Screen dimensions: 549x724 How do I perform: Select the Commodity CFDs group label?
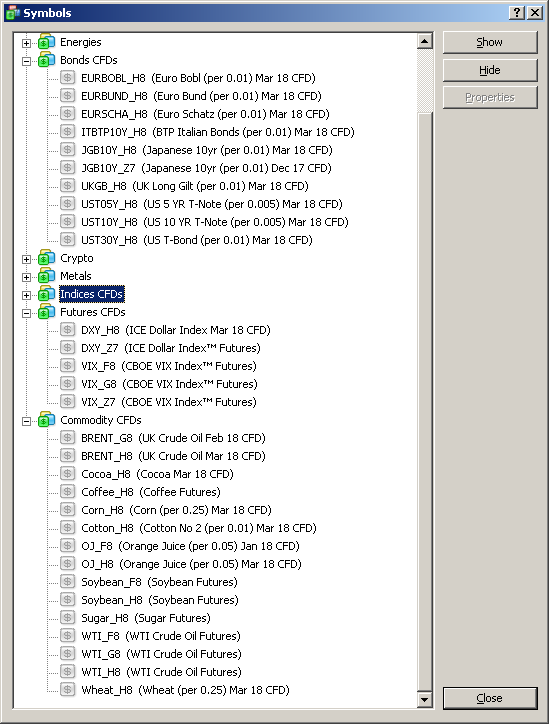tap(101, 420)
